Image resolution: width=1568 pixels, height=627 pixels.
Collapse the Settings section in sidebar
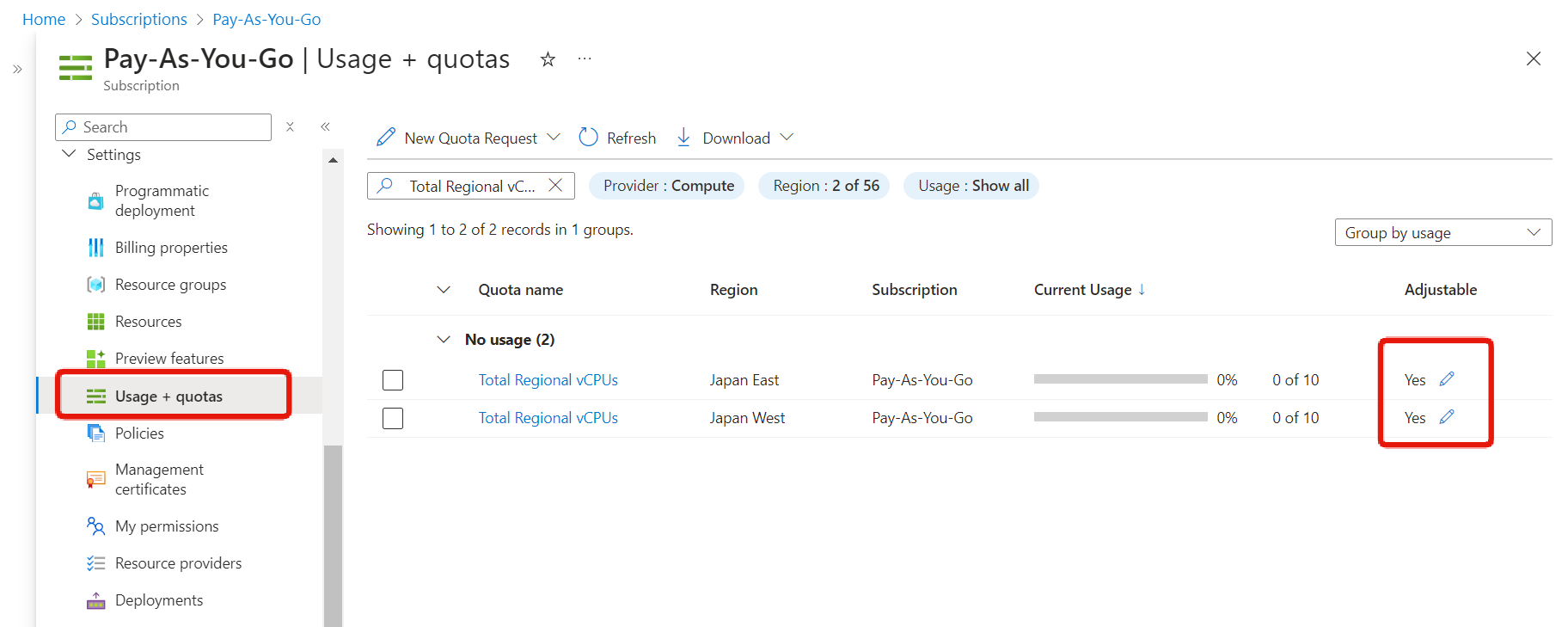(70, 154)
